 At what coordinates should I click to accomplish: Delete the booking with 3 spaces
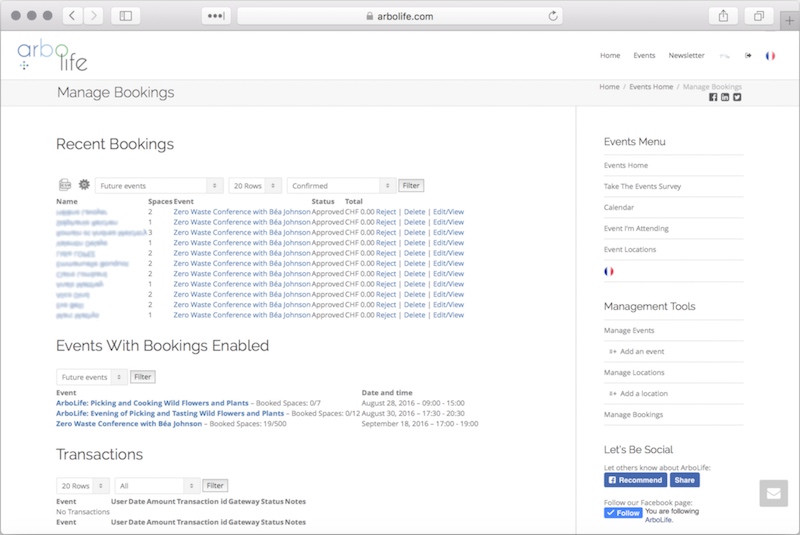[414, 233]
